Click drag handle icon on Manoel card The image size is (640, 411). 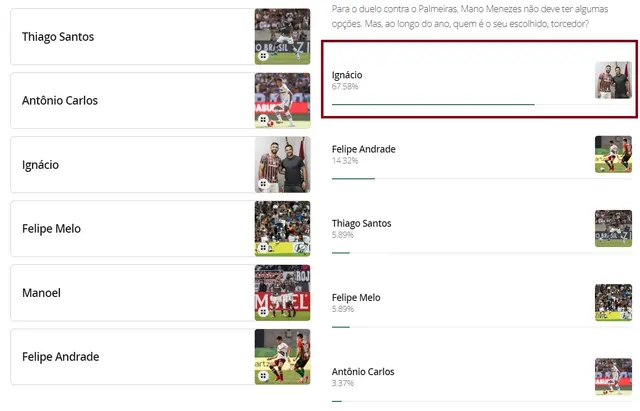pos(263,312)
